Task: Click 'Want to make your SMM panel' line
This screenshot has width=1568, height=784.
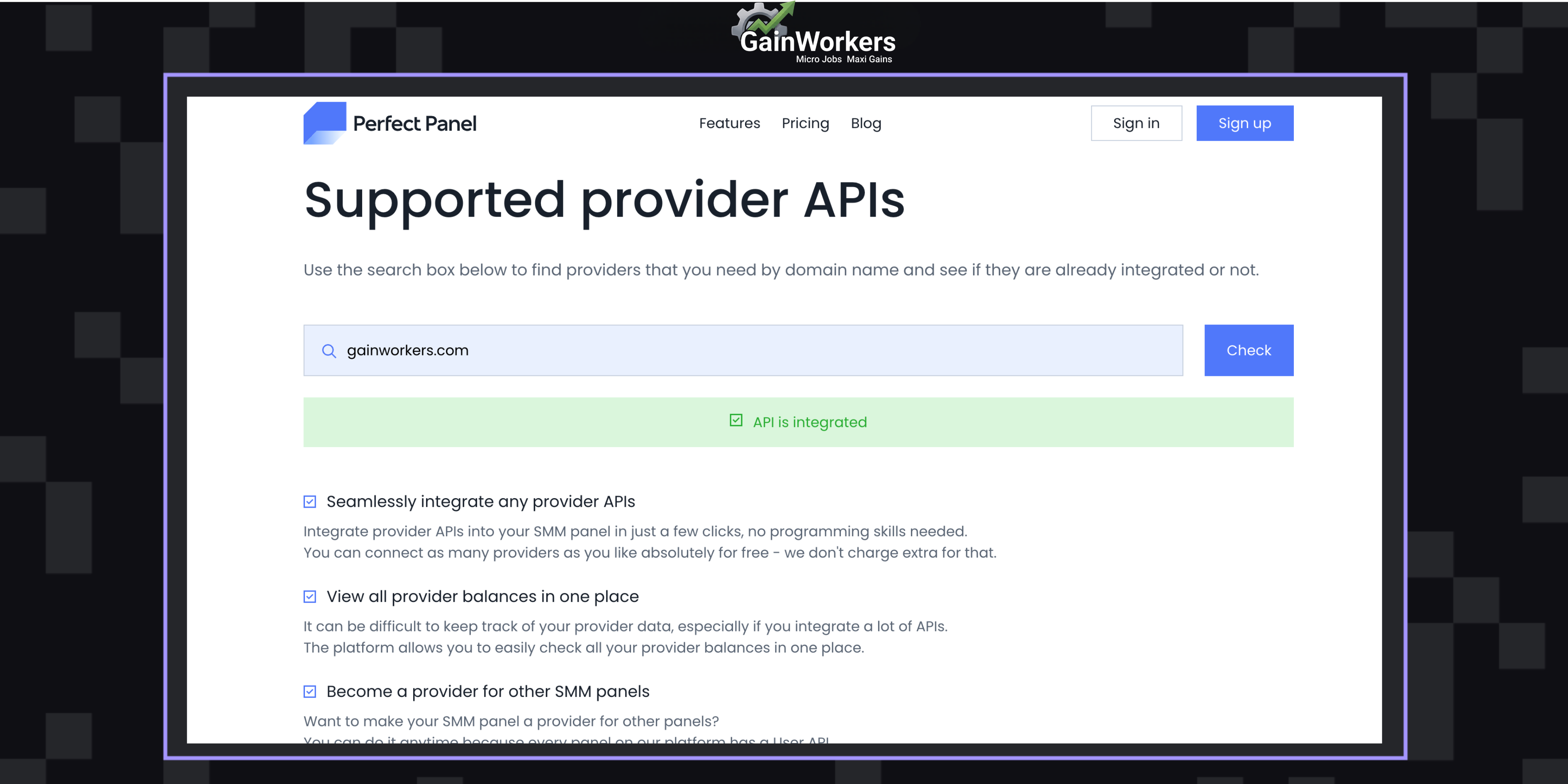Action: click(x=511, y=721)
